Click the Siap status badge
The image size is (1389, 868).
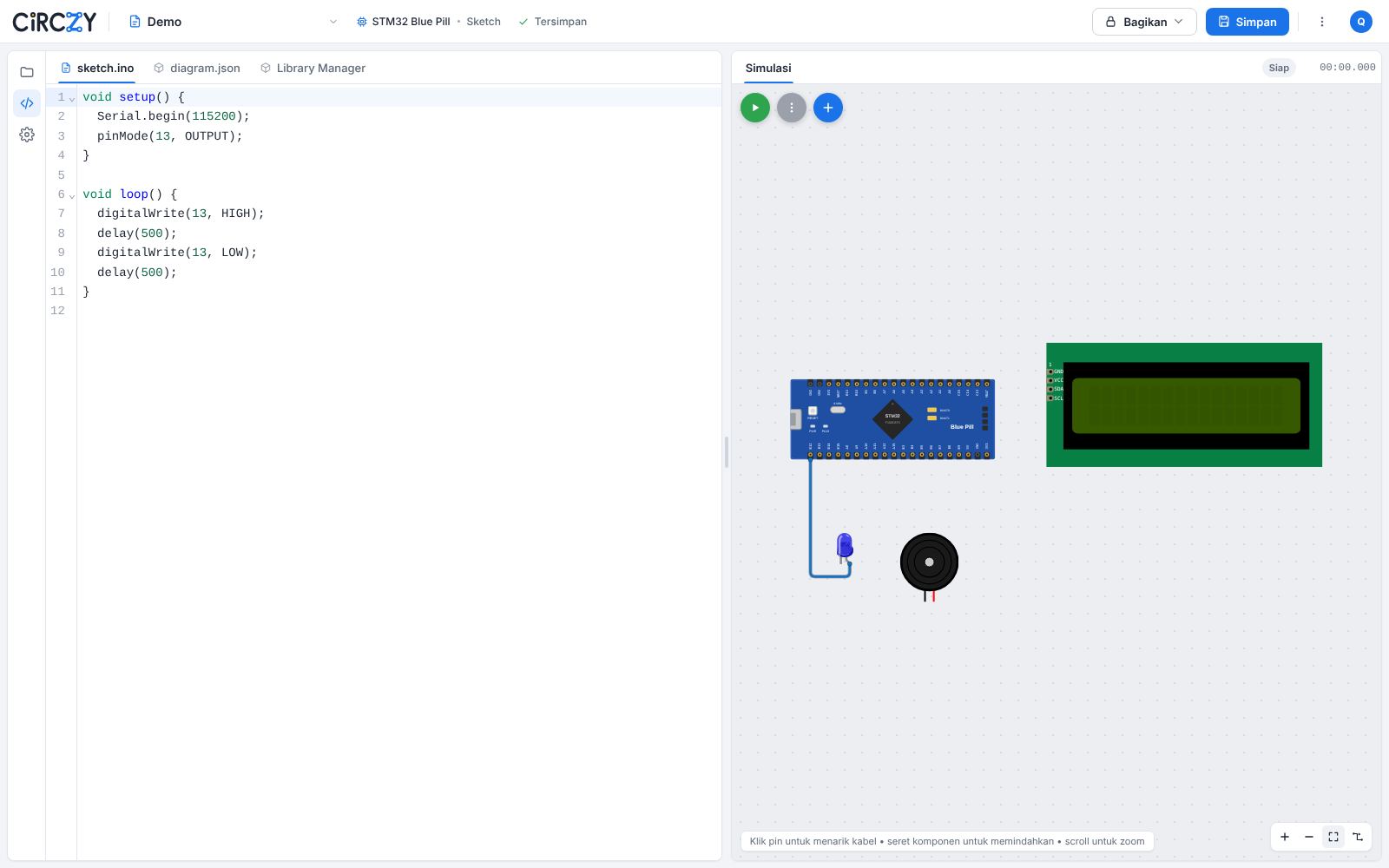tap(1279, 68)
